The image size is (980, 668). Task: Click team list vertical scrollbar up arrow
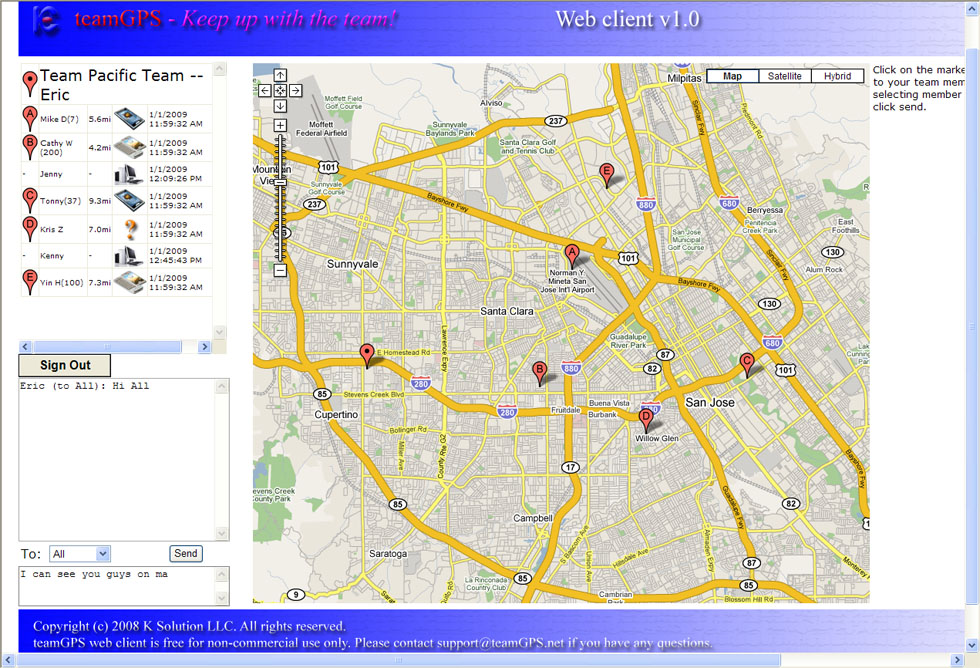coord(219,68)
